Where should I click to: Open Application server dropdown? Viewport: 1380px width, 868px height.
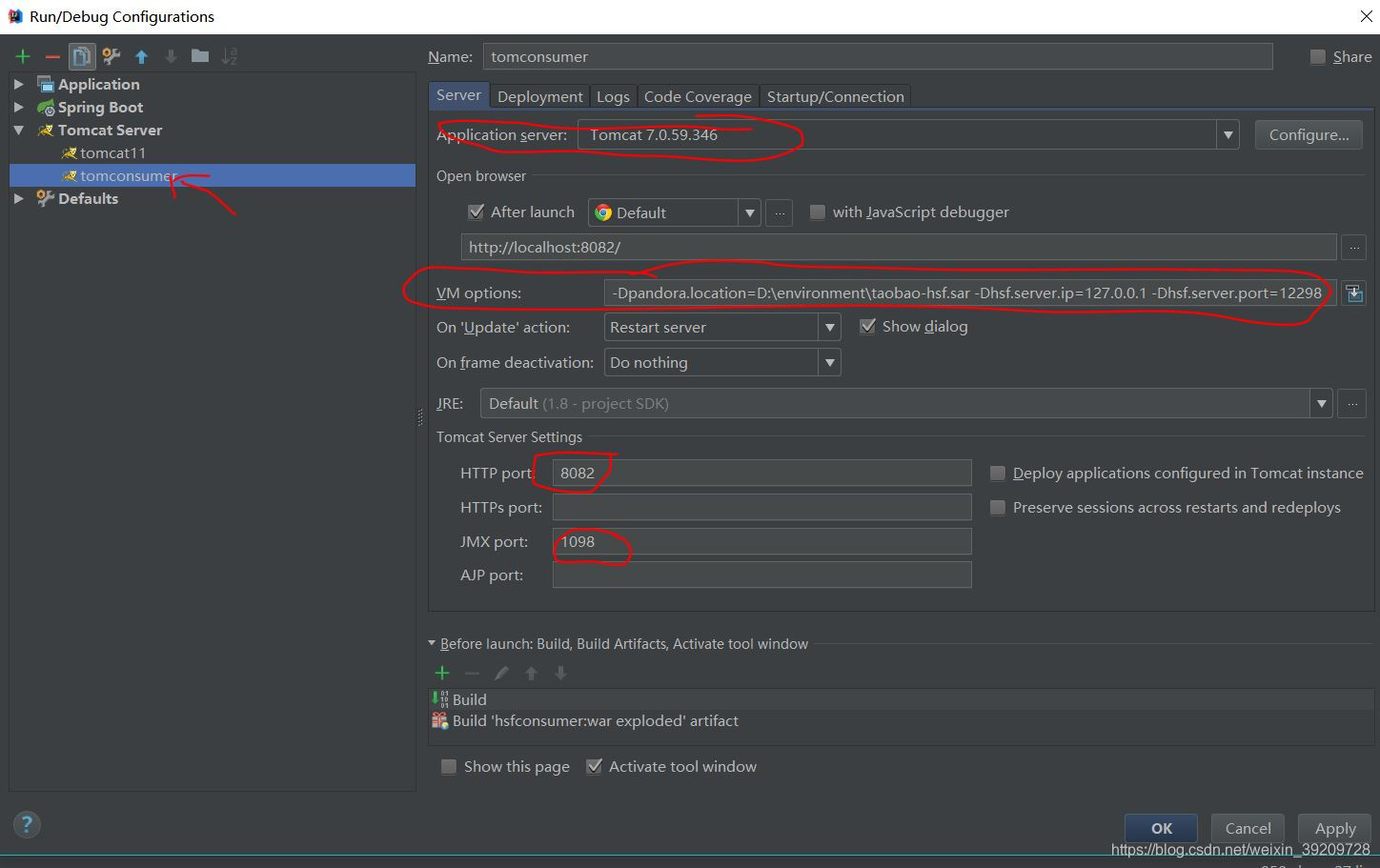coord(1228,135)
